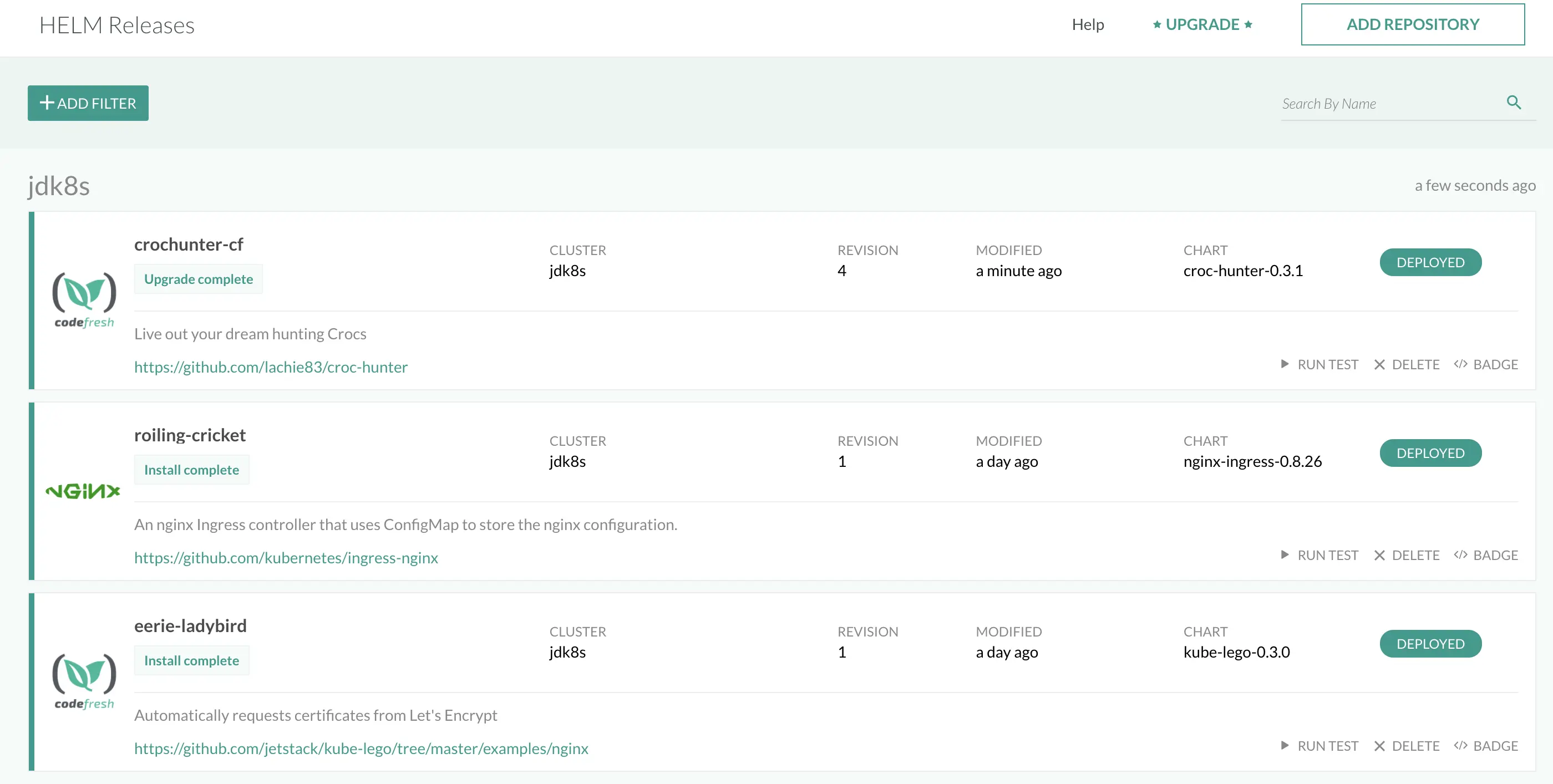Open the roiling-cricket release name

click(x=190, y=435)
